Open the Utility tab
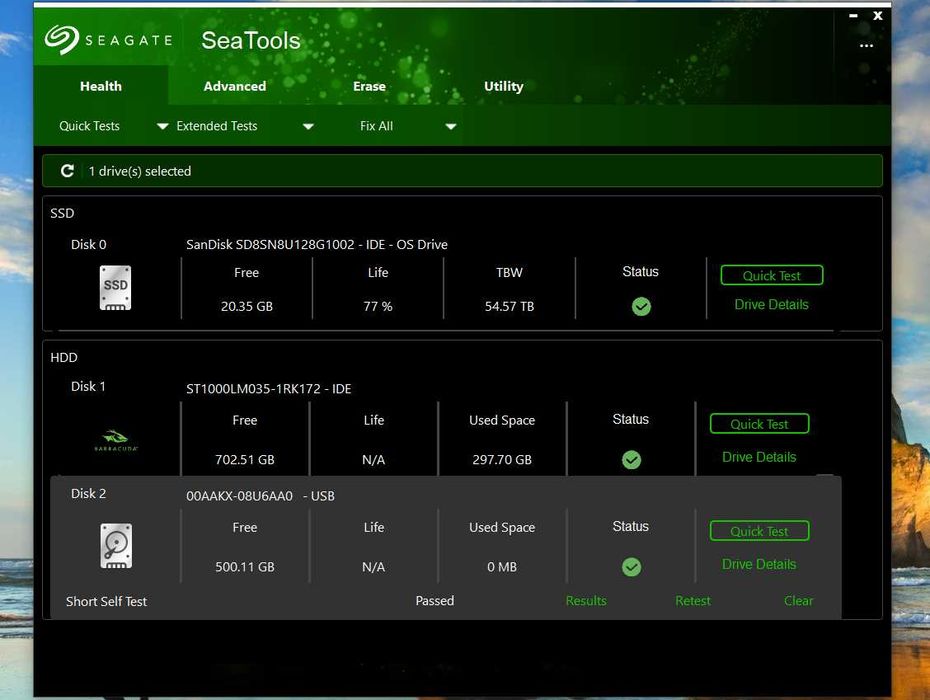Viewport: 930px width, 700px height. (x=504, y=86)
